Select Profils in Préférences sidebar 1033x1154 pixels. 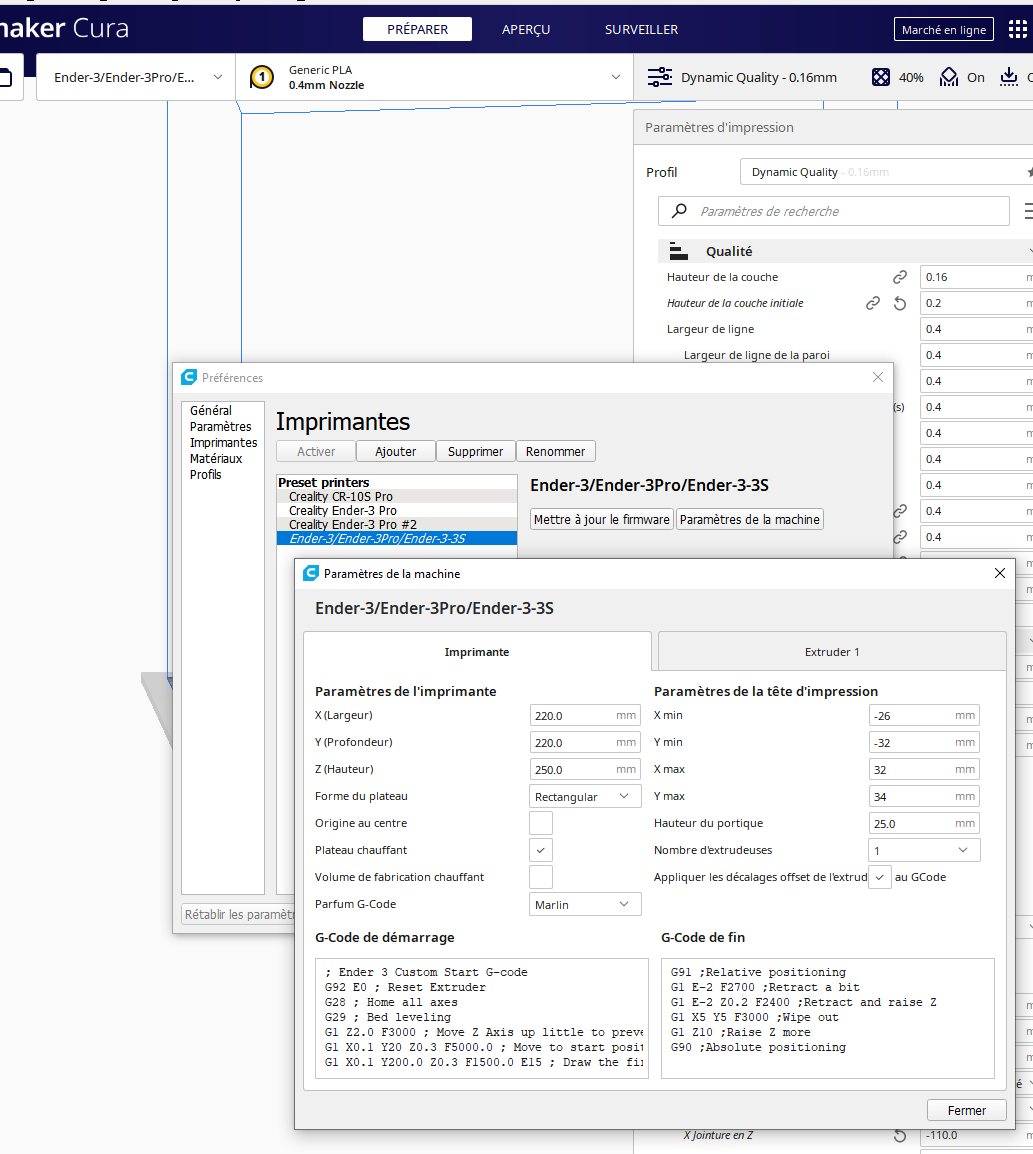tap(206, 475)
